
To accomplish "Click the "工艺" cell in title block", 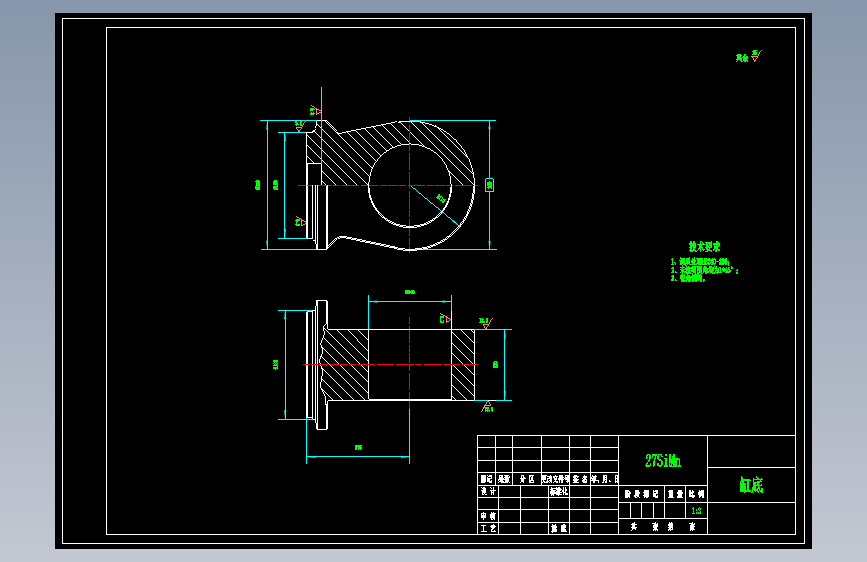I will pyautogui.click(x=488, y=529).
